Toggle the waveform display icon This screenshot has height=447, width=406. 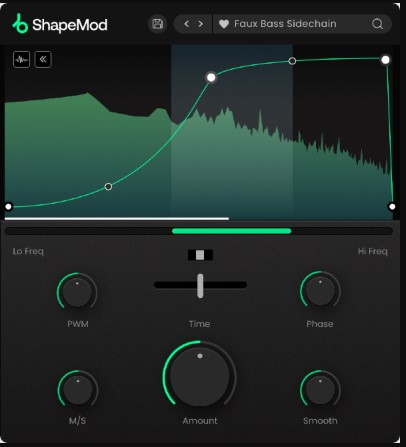pos(21,60)
